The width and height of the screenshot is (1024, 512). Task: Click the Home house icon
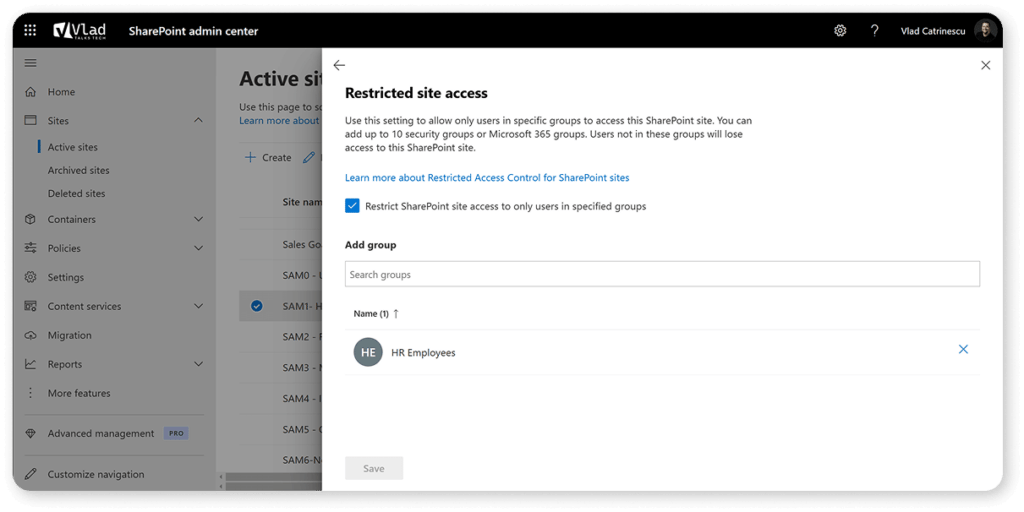click(x=30, y=92)
